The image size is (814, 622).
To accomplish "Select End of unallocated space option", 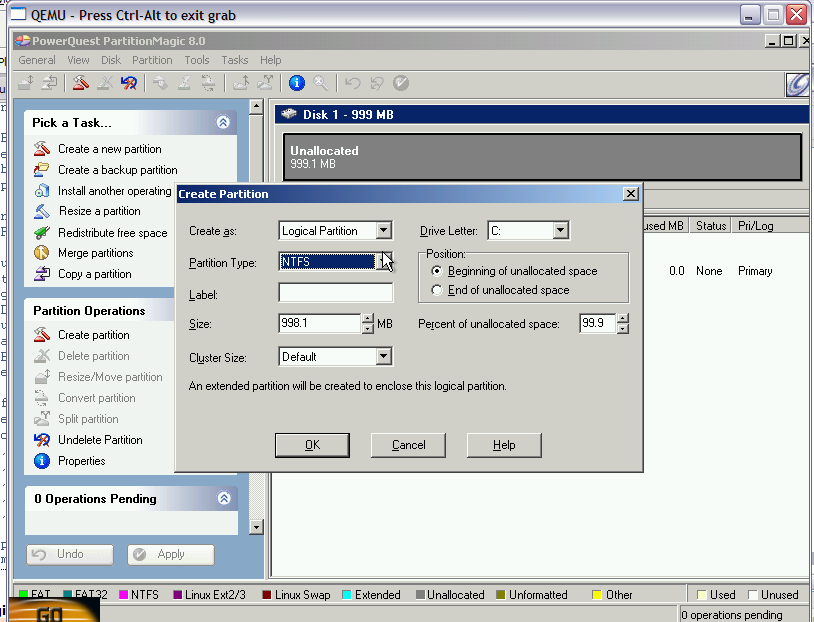I will 436,290.
